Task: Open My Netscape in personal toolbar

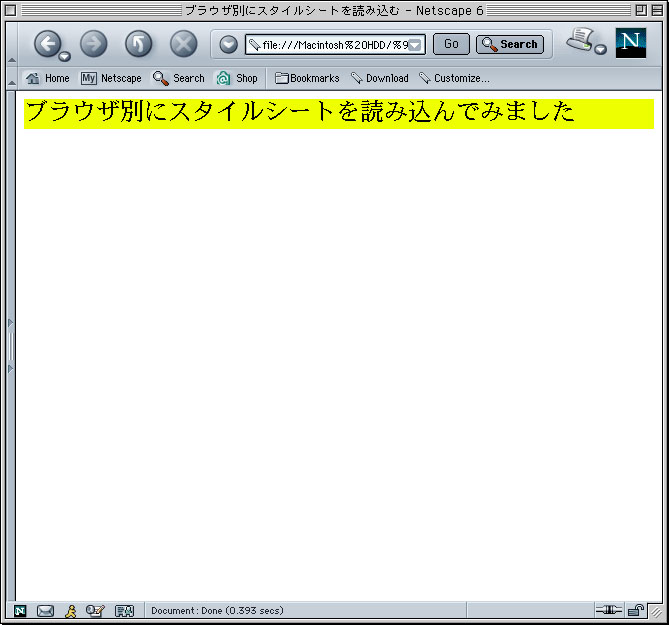Action: (111, 78)
